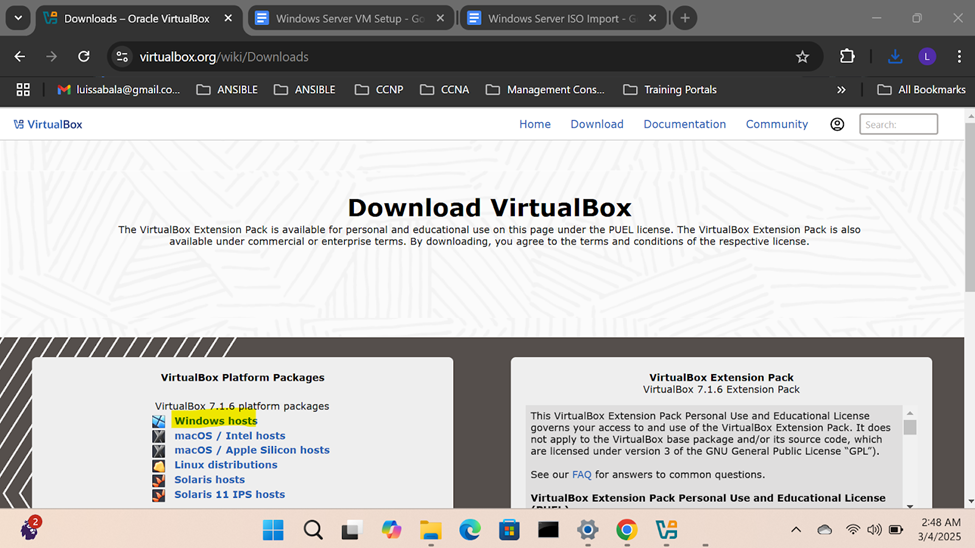
Task: Click the forward navigation arrow
Action: pyautogui.click(x=52, y=57)
